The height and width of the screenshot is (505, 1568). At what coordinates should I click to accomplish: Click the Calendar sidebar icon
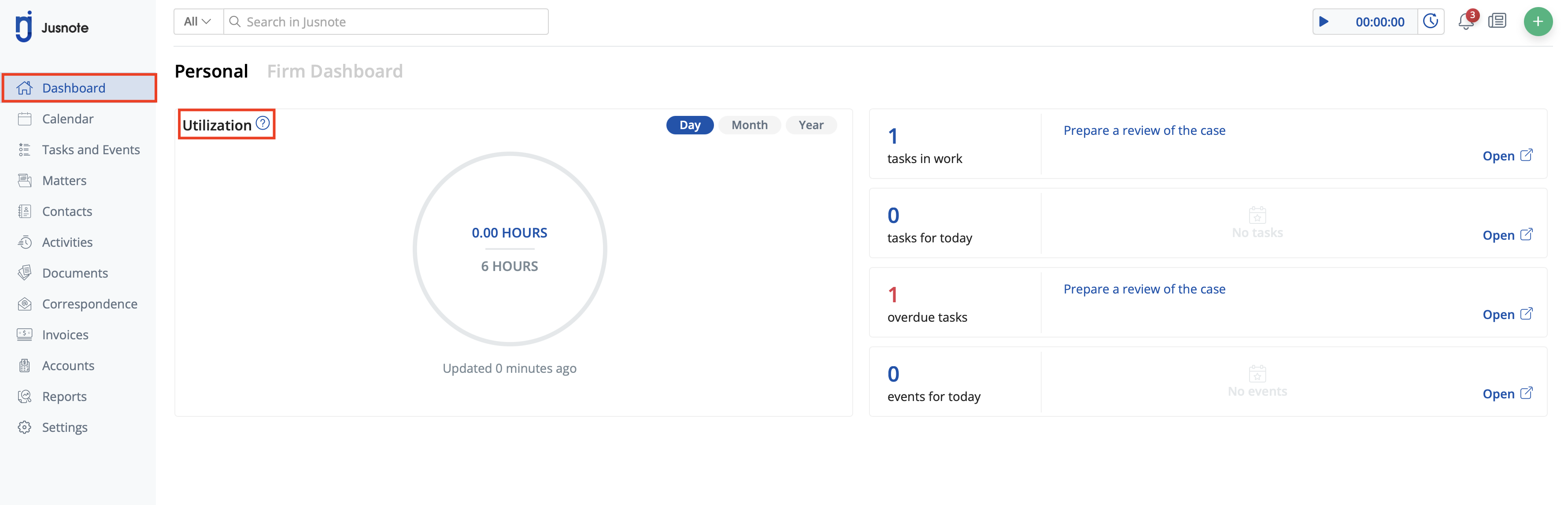point(24,119)
